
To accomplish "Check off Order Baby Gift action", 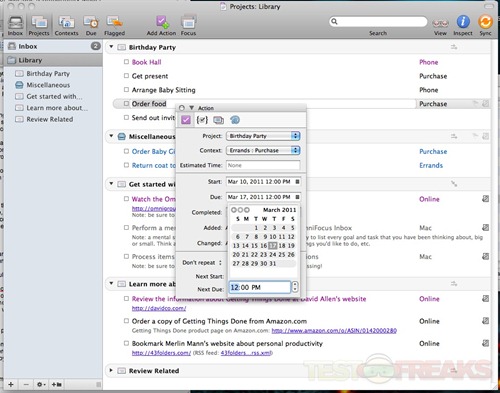I will (126, 151).
